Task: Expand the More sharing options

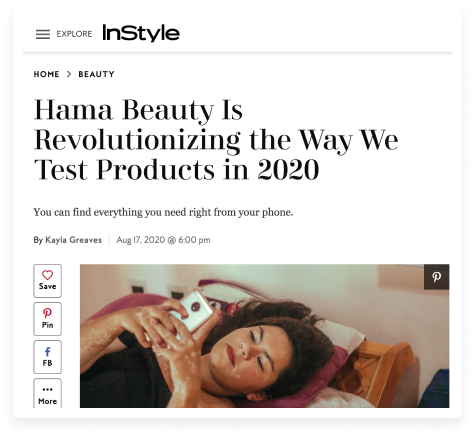Action: 47,393
